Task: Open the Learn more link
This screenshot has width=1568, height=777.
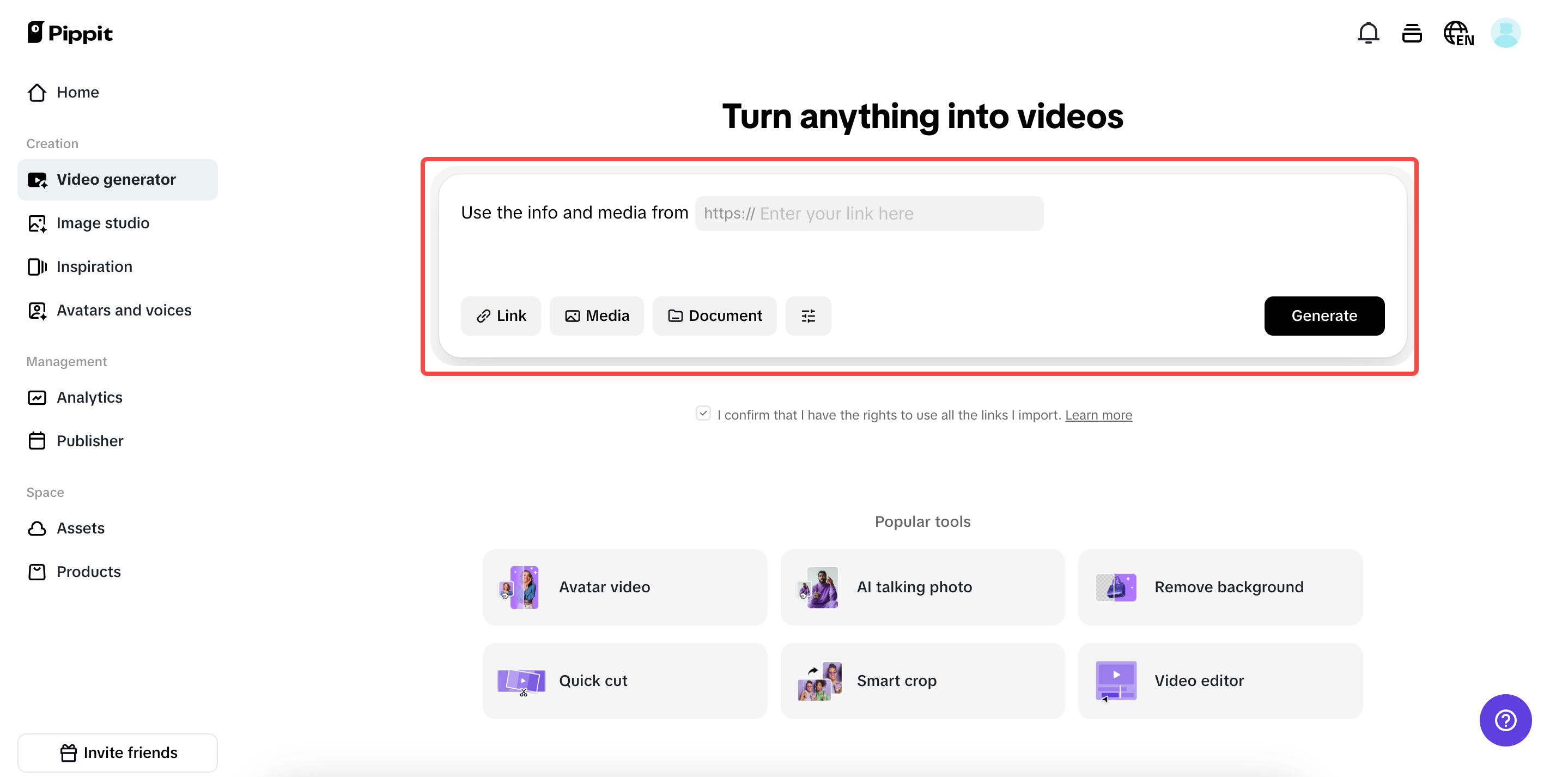Action: click(1098, 415)
